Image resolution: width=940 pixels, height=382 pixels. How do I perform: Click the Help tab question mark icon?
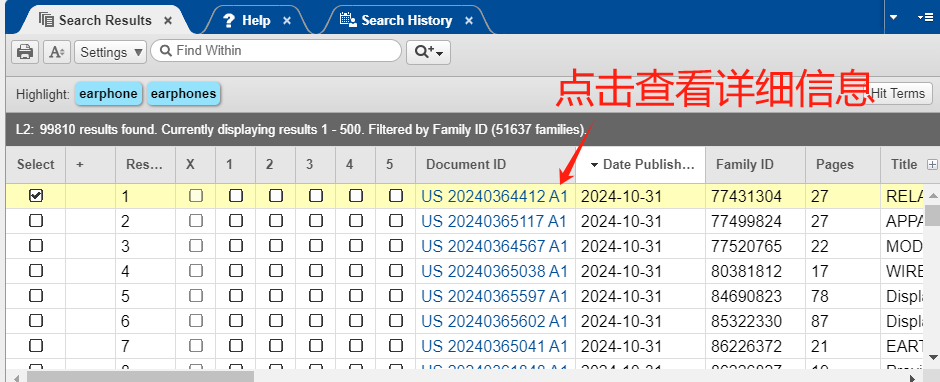coord(228,21)
